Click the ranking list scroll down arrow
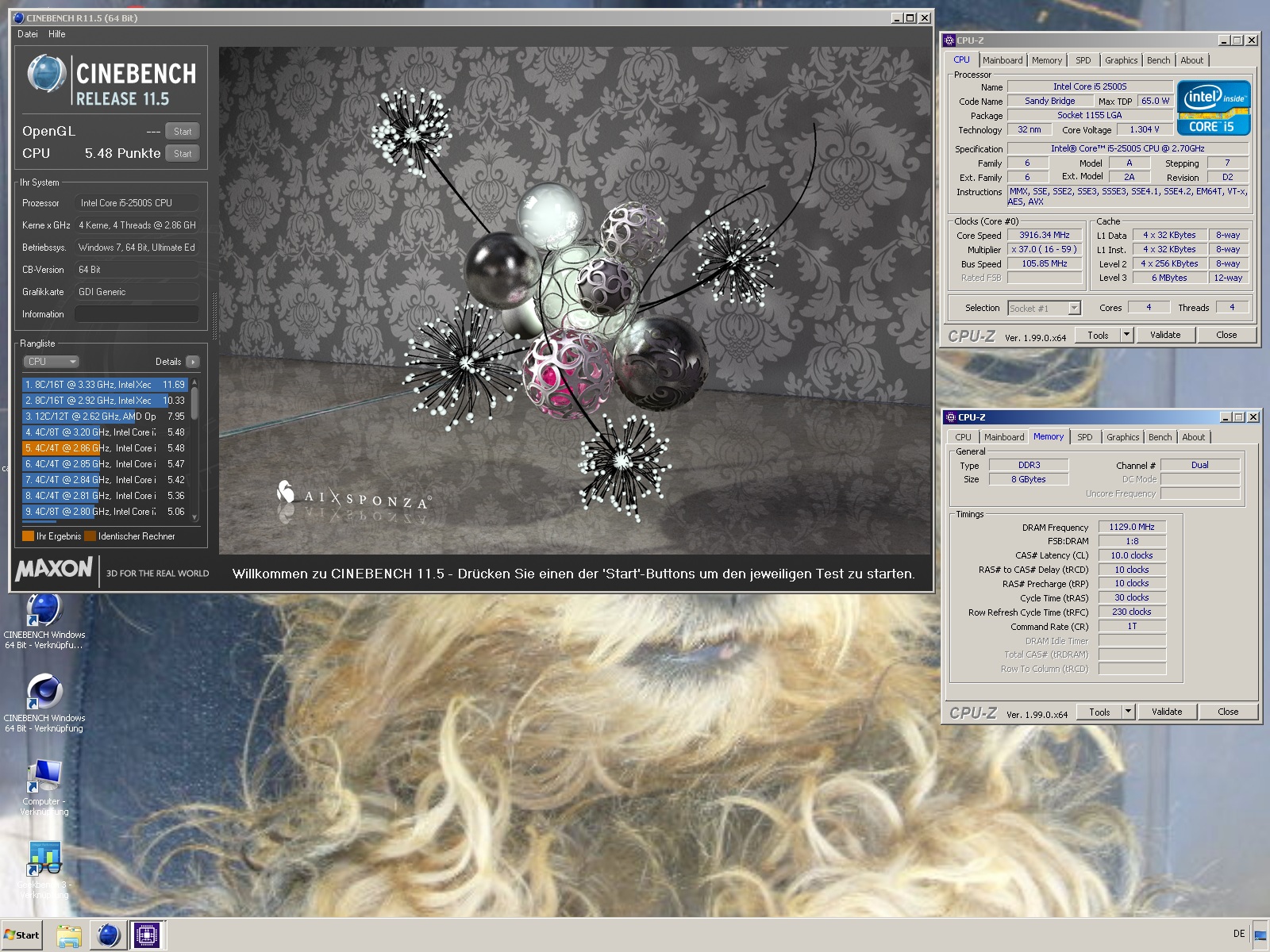This screenshot has width=1270, height=952. [x=194, y=516]
